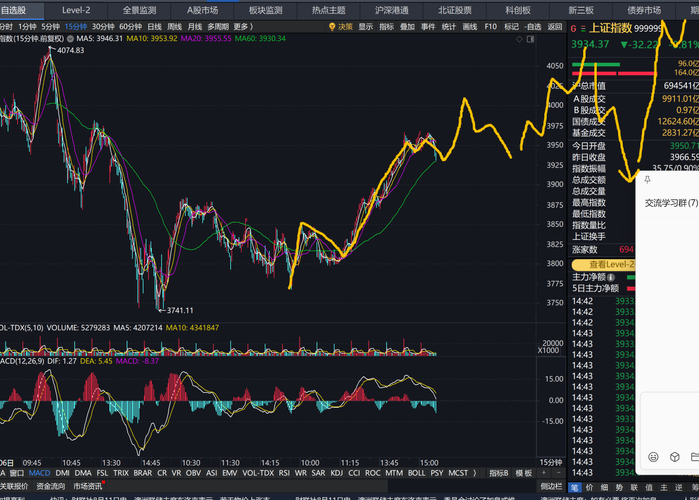This screenshot has width=699, height=500.
Task: Click the 决策 lightbulb icon
Action: click(x=332, y=27)
